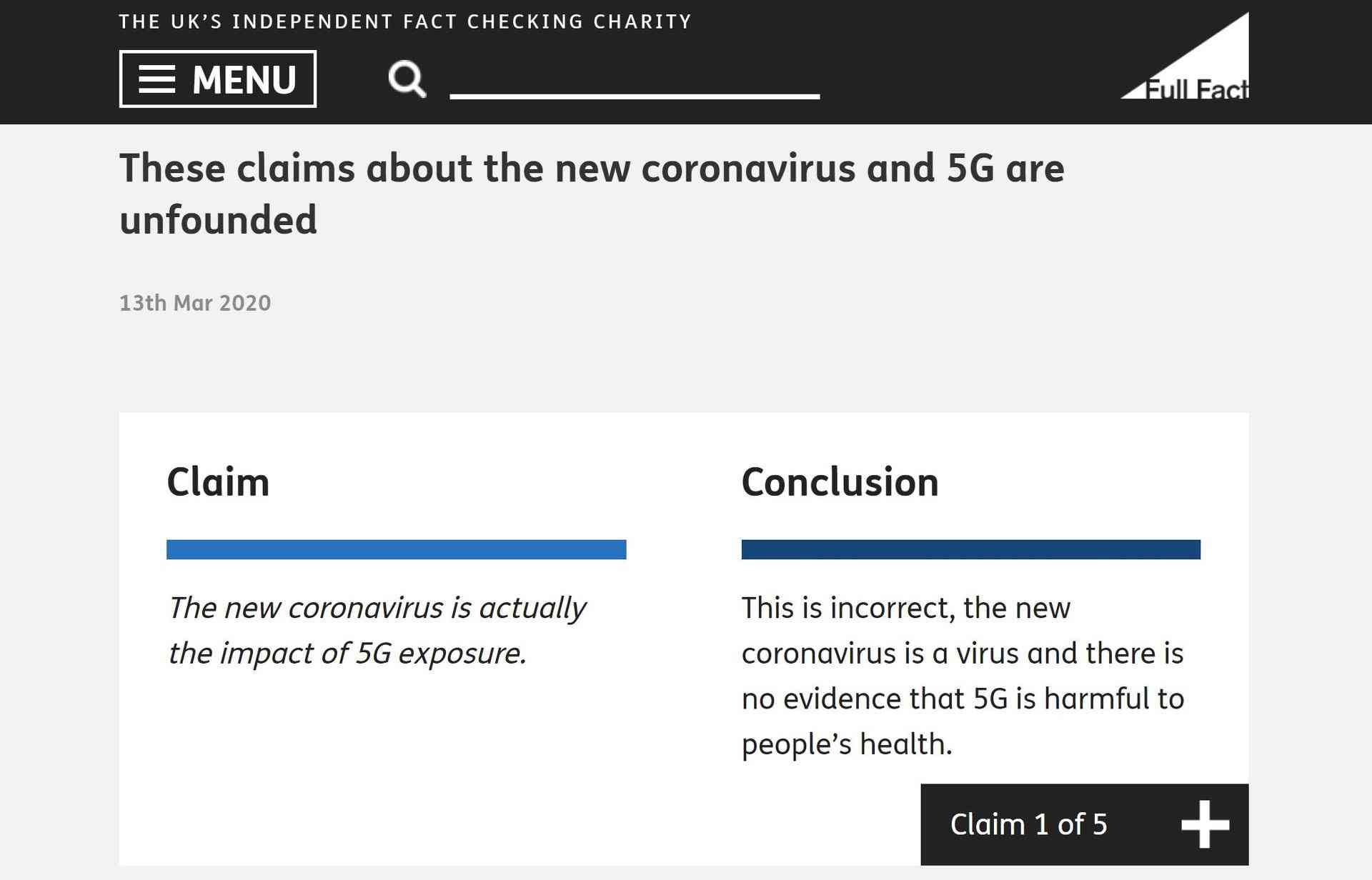The width and height of the screenshot is (1372, 880).
Task: Click the date 13th Mar 2020
Action: click(x=195, y=303)
